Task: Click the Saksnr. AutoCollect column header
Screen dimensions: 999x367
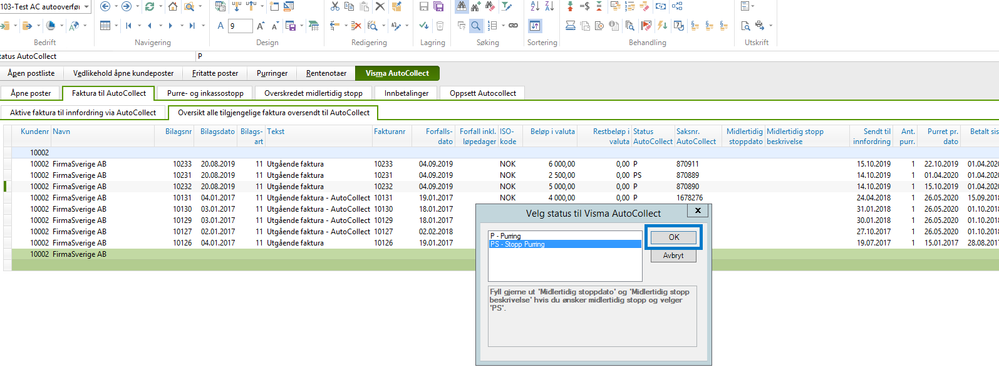Action: click(698, 136)
